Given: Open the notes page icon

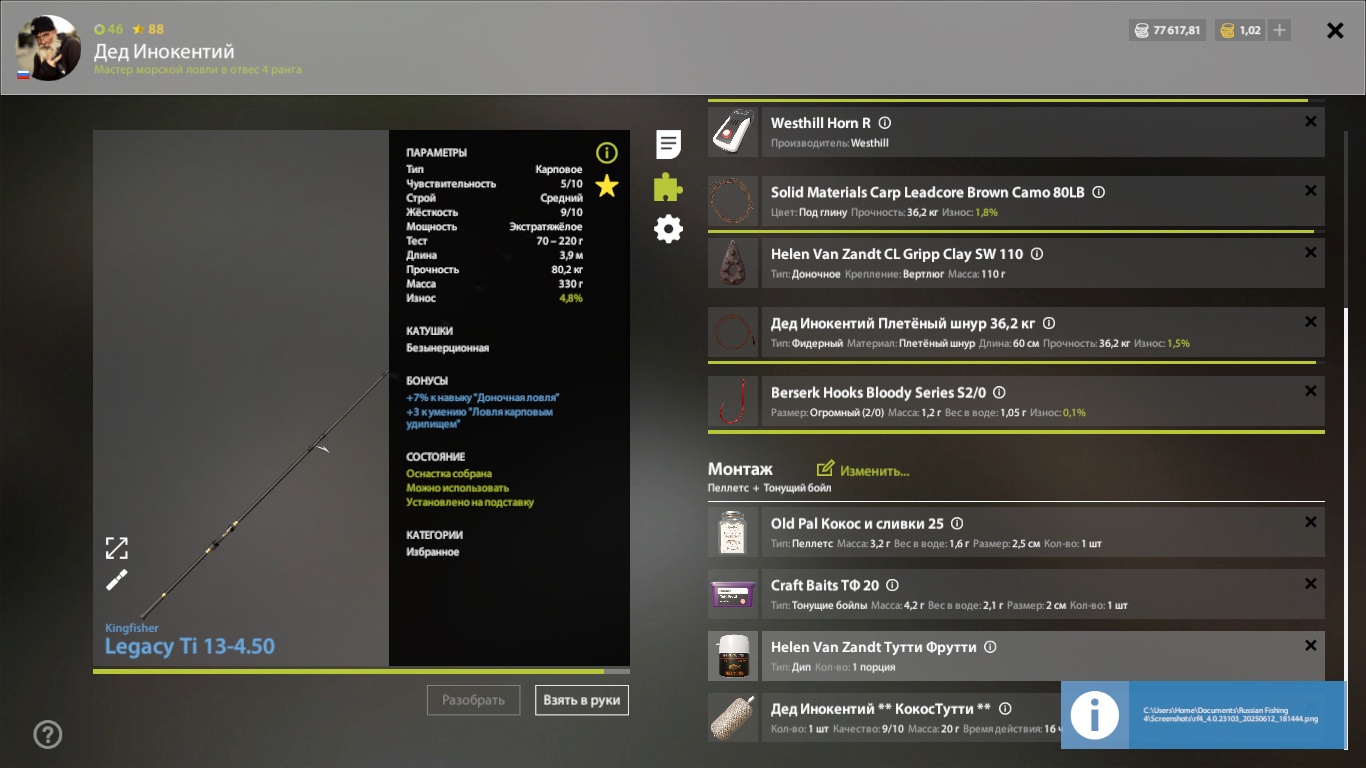Looking at the screenshot, I should [668, 144].
